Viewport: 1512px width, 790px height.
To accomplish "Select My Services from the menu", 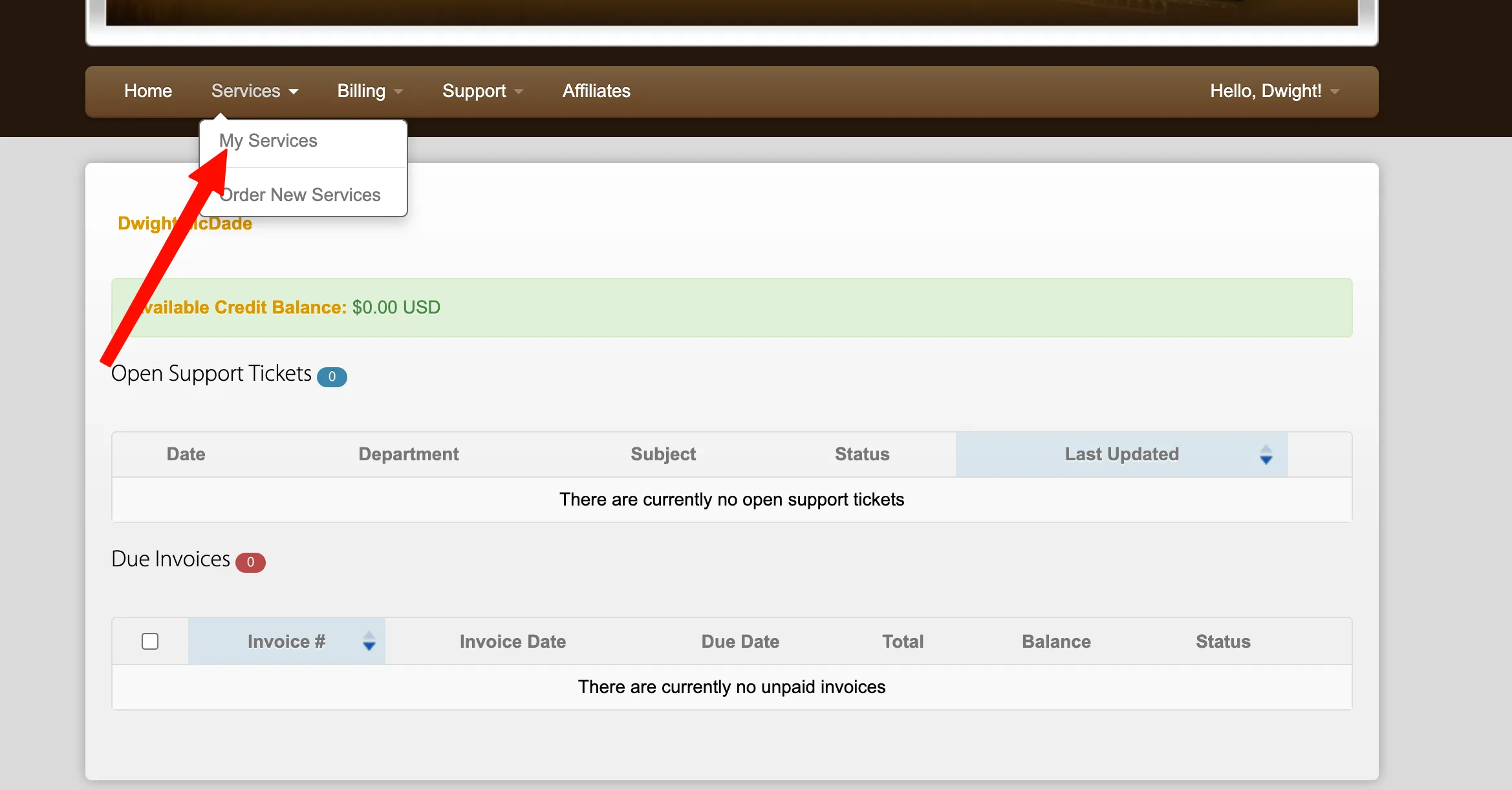I will pyautogui.click(x=268, y=141).
